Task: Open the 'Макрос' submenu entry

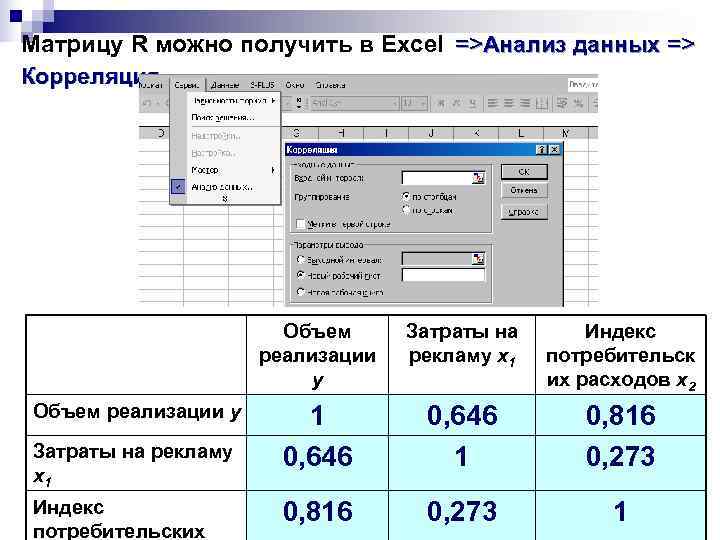Action: (234, 170)
